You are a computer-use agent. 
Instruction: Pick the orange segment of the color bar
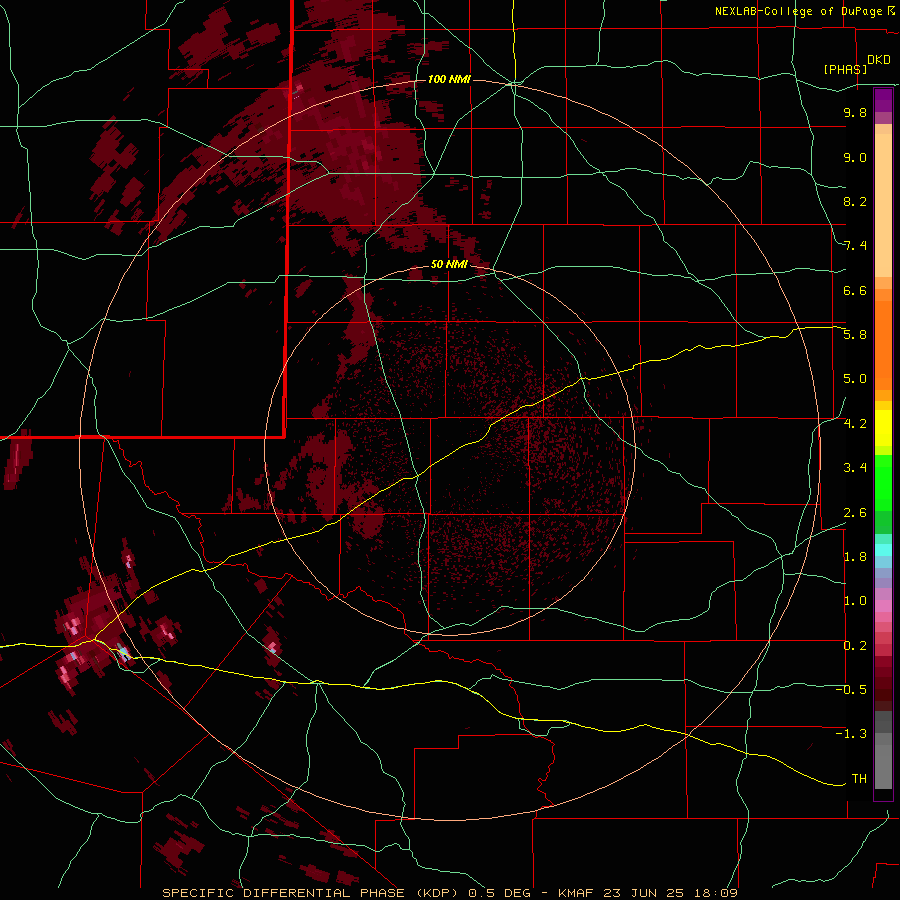point(883,346)
